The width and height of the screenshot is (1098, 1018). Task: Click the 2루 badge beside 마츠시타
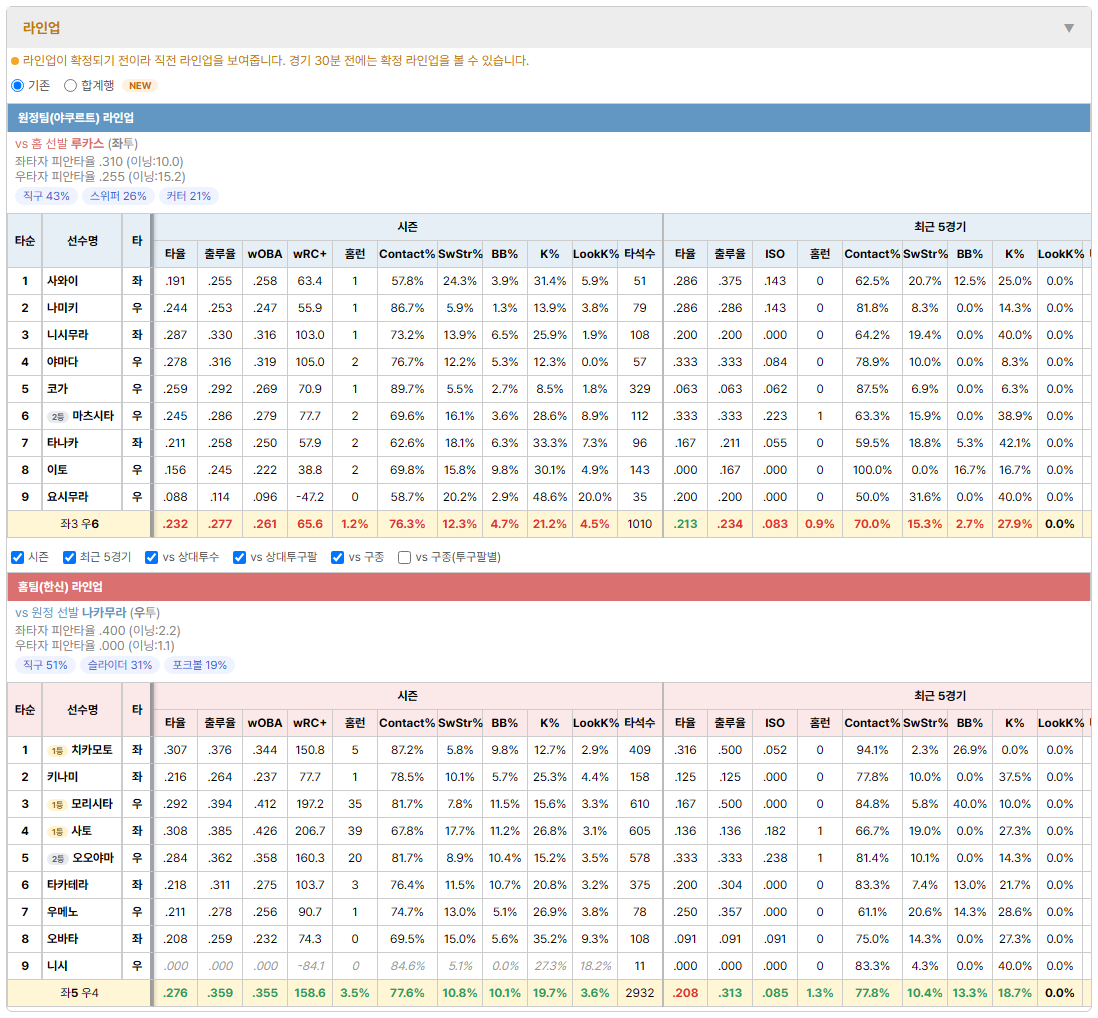click(x=57, y=417)
